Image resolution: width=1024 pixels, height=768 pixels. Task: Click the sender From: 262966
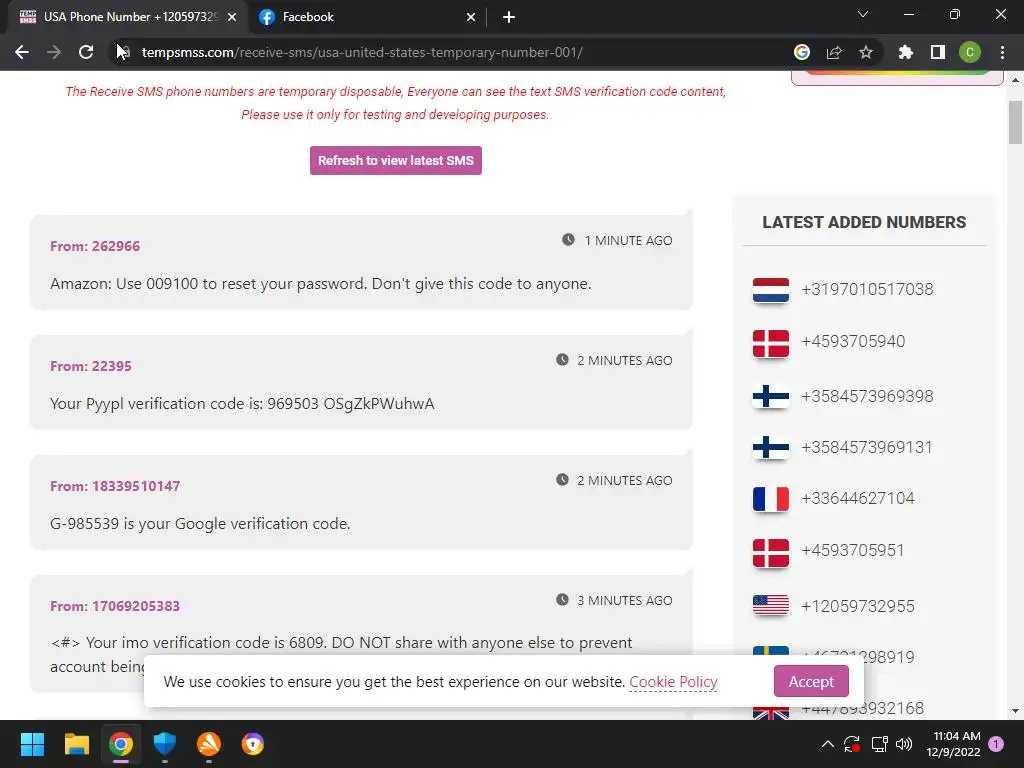click(95, 246)
